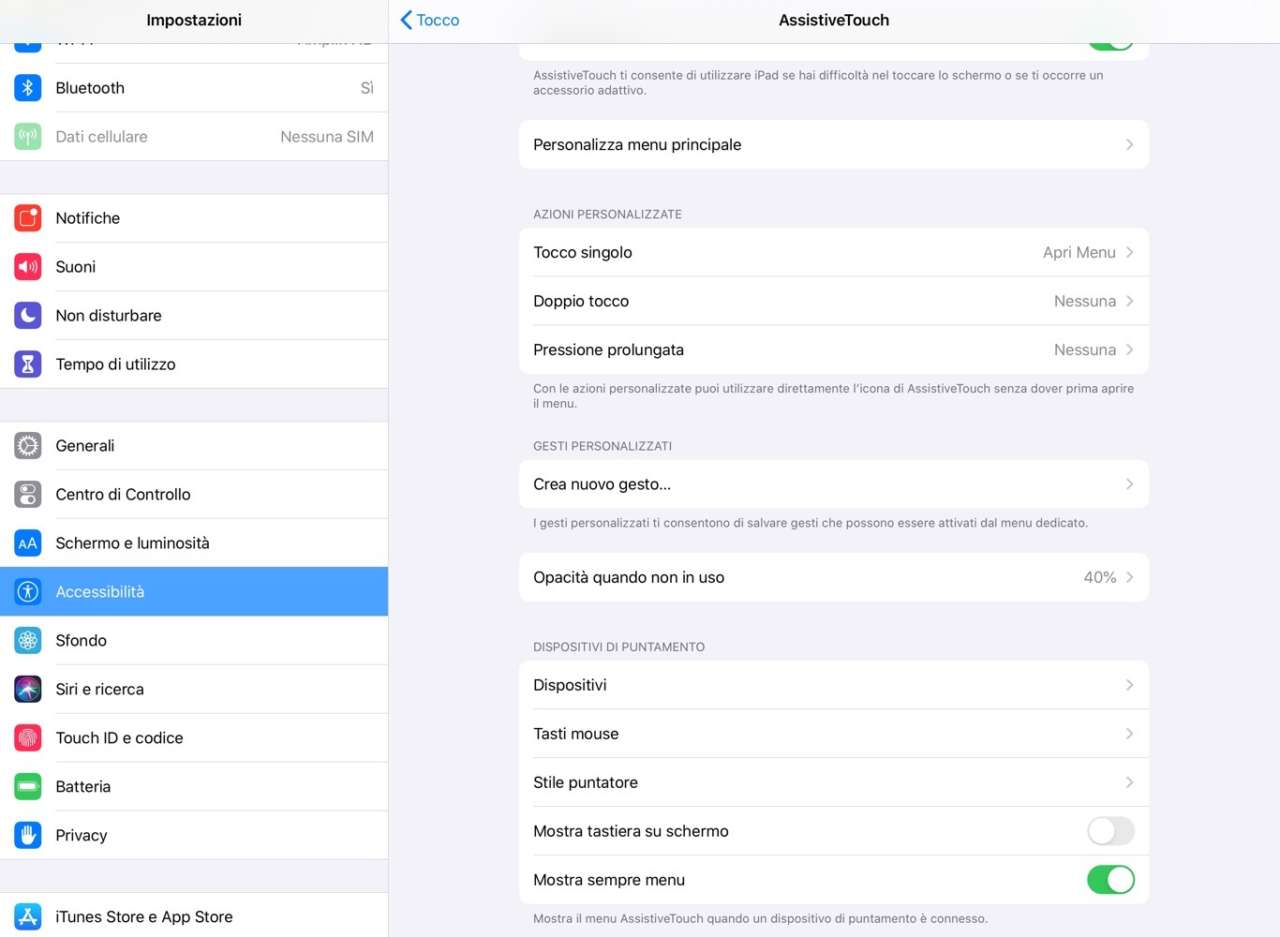Image resolution: width=1280 pixels, height=937 pixels.
Task: Open Doppio tocco action chooser
Action: point(833,301)
